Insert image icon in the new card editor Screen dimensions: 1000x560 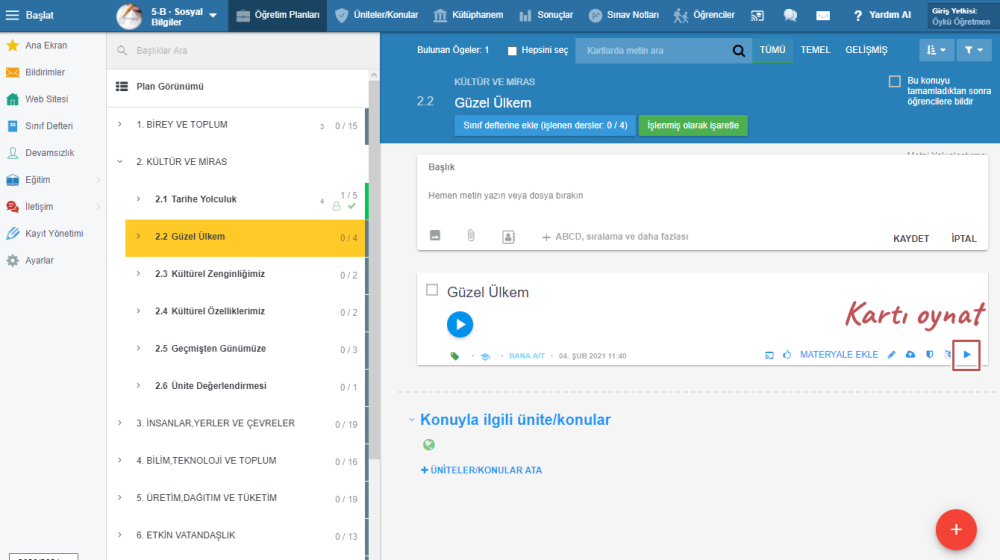(435, 235)
